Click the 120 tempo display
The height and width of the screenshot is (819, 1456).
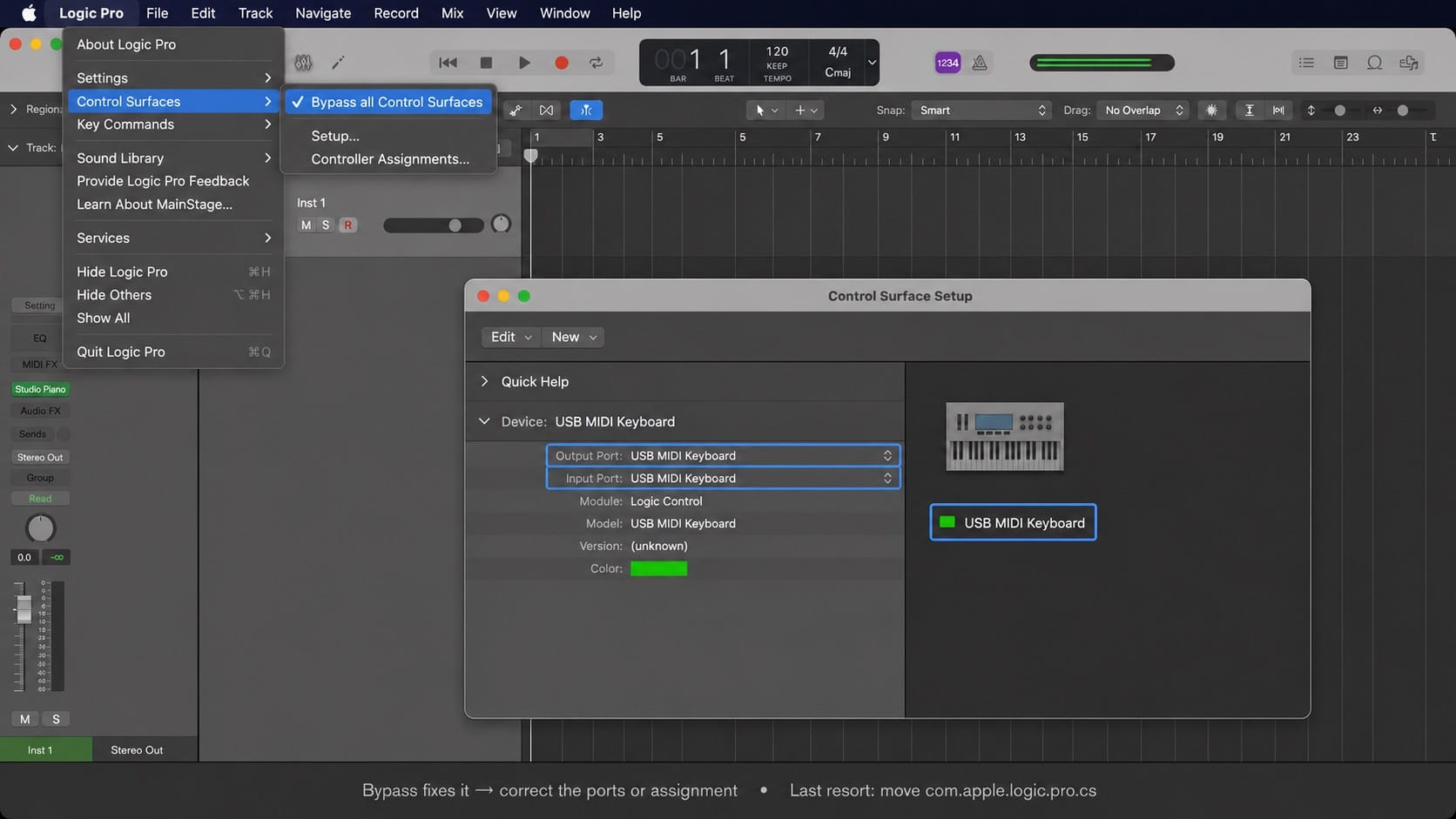pos(777,52)
